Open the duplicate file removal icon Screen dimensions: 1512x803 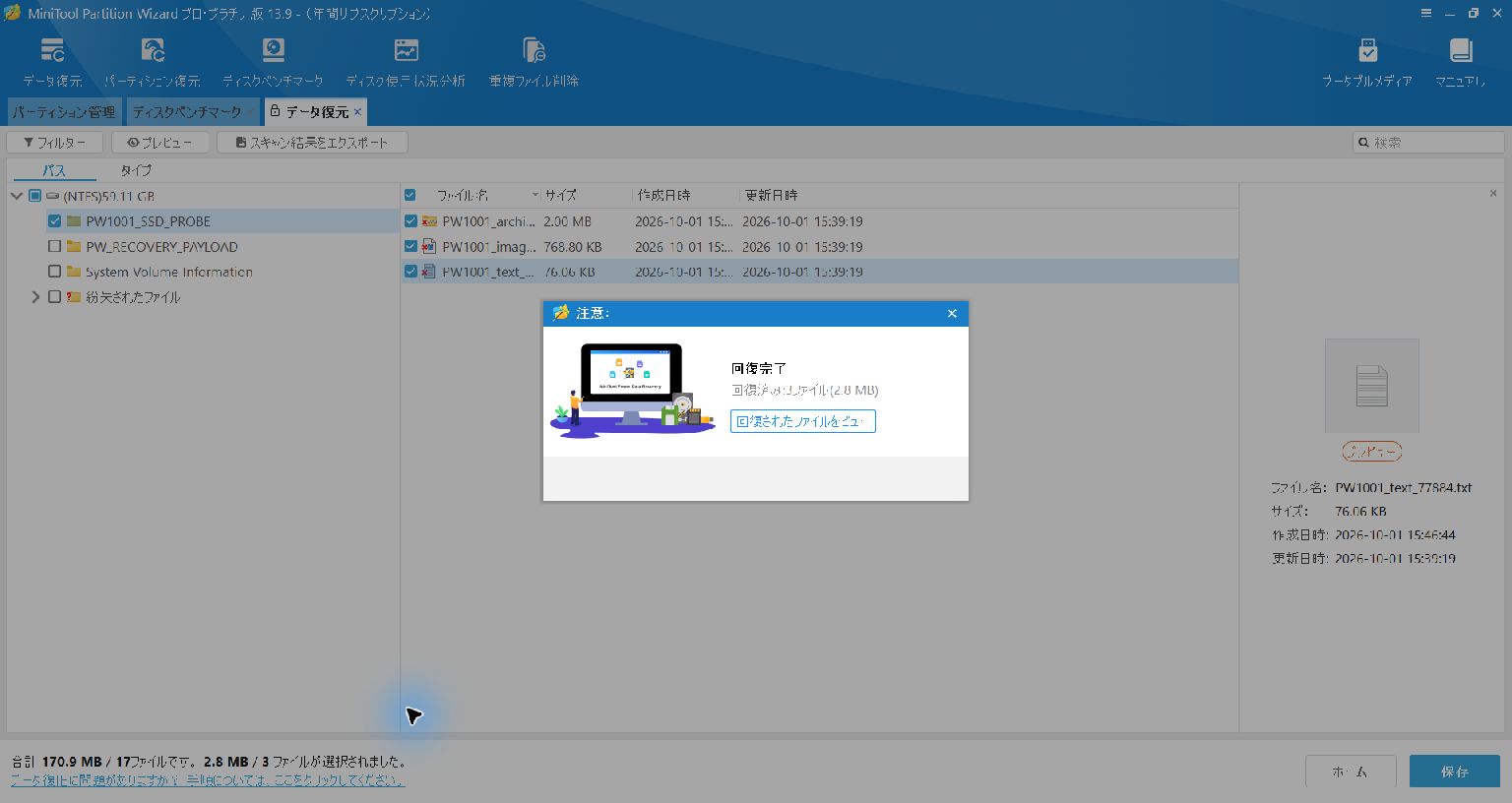coord(535,50)
